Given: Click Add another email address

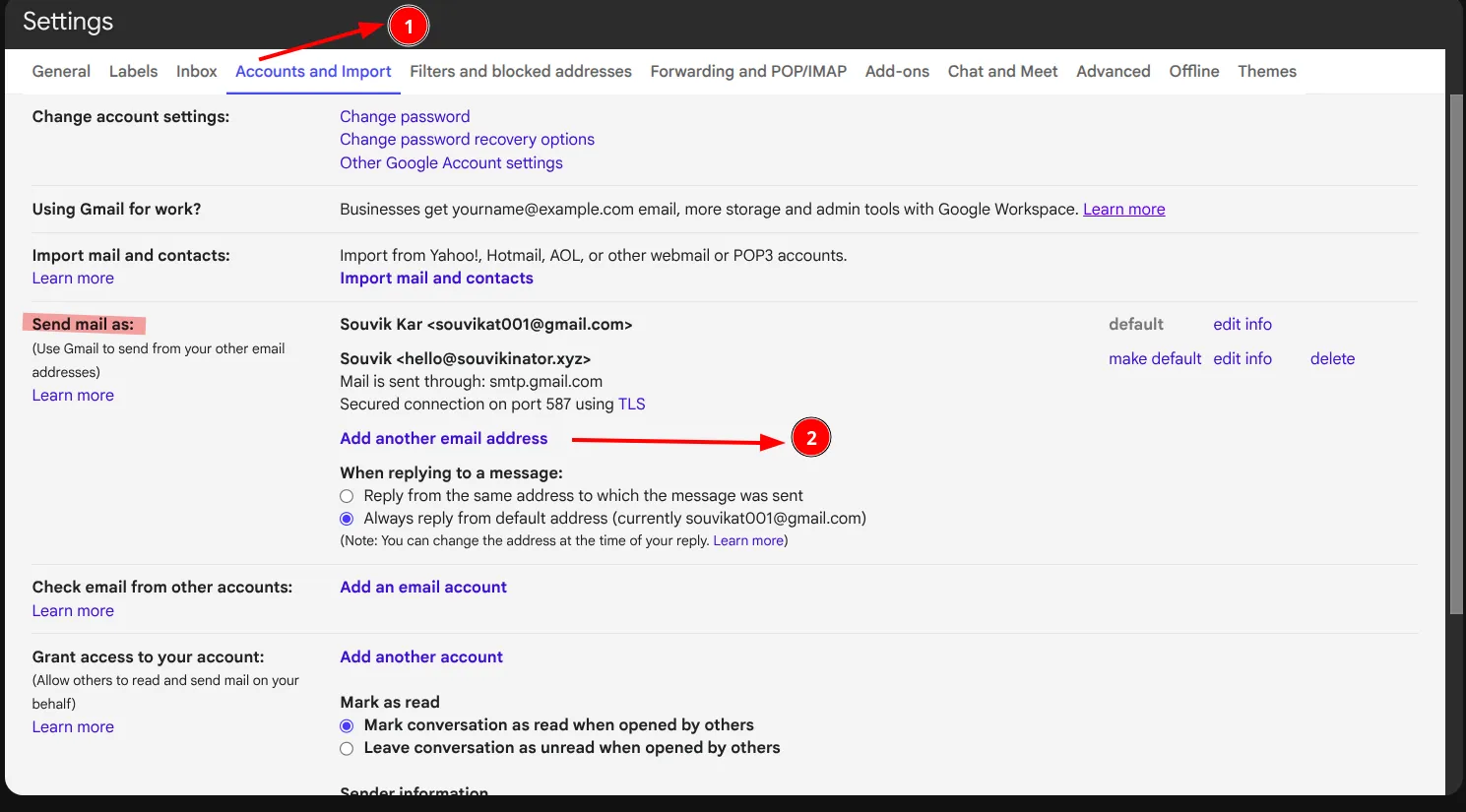Looking at the screenshot, I should click(443, 438).
